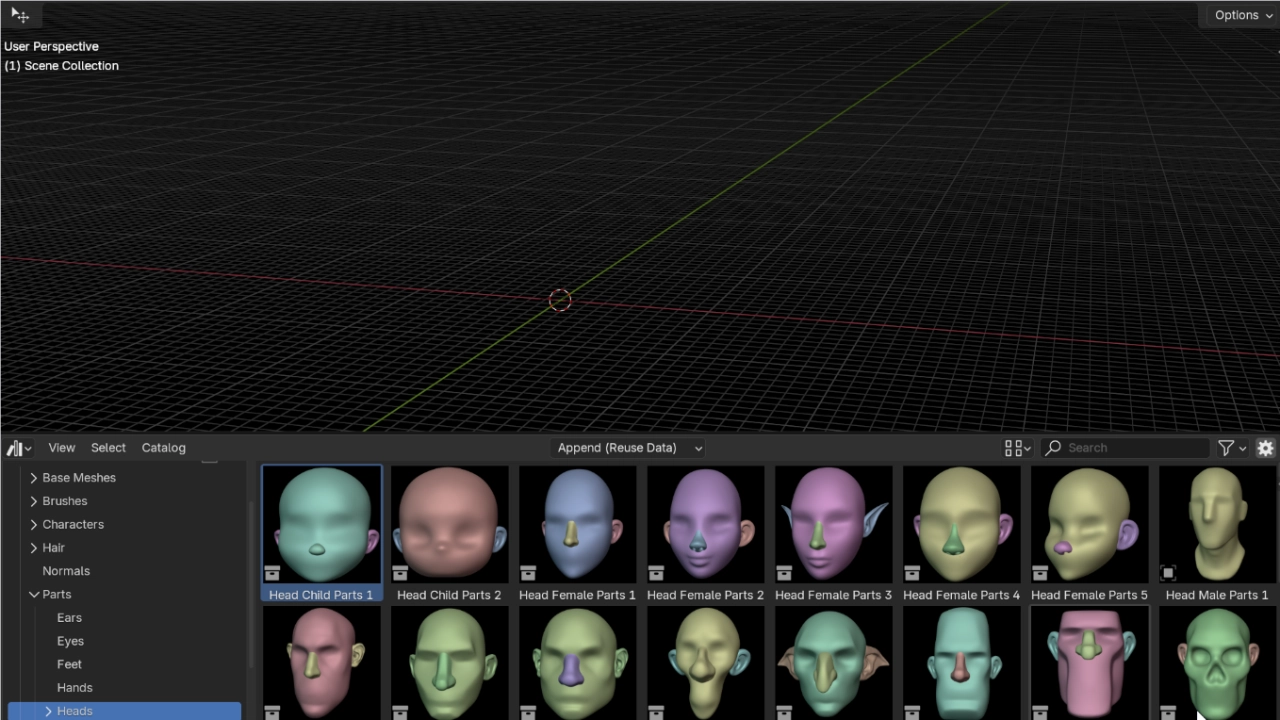Expand the Hair catalog arrow
The height and width of the screenshot is (720, 1280).
coord(34,548)
